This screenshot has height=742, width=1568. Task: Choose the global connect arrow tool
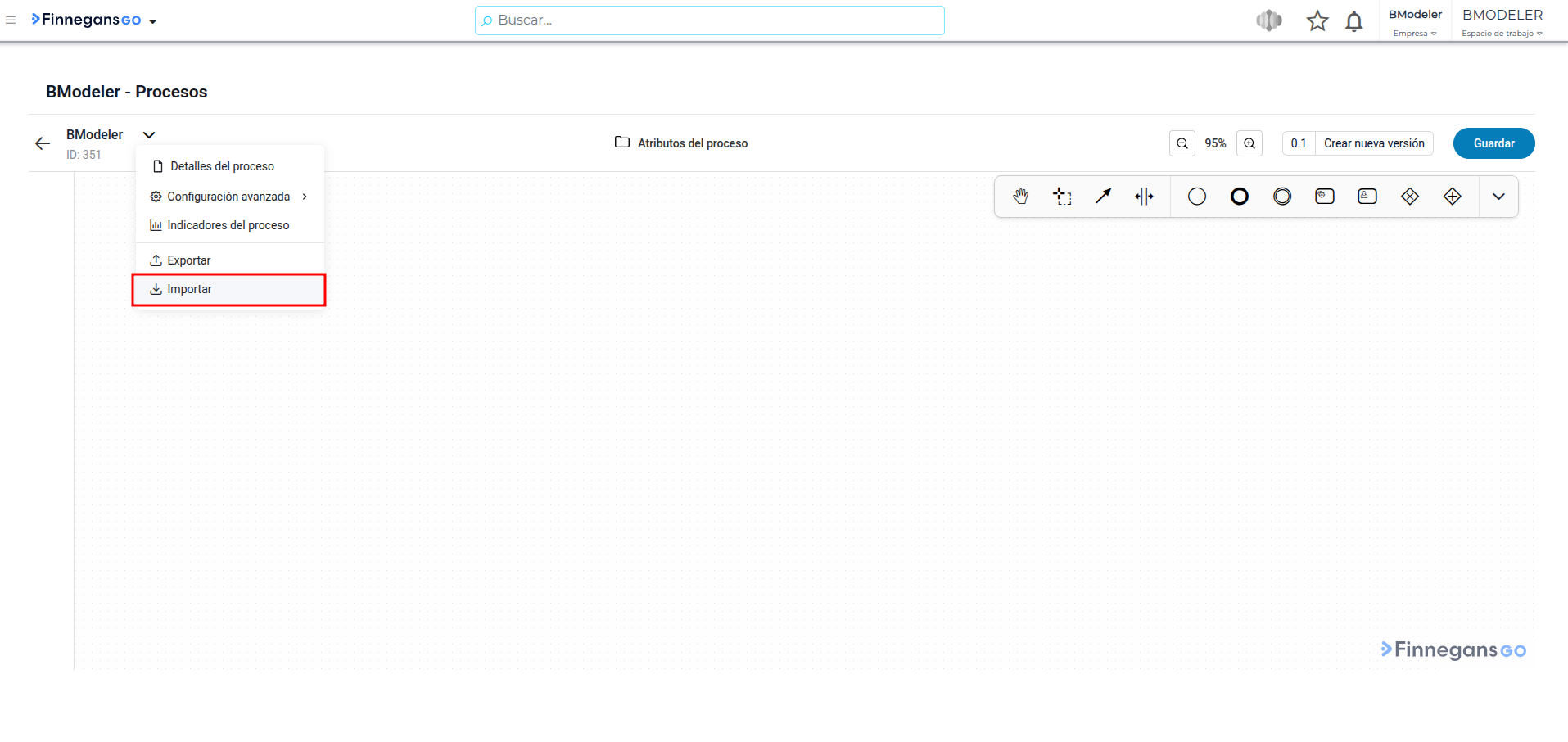pos(1104,197)
